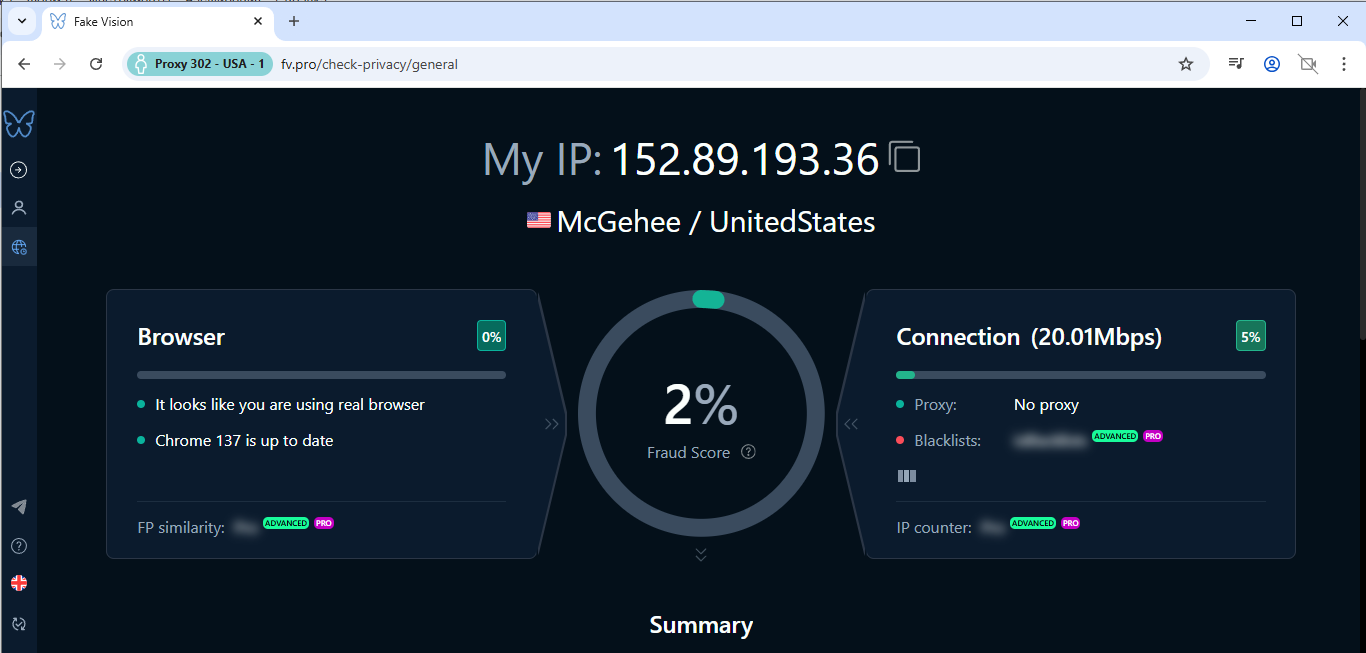Select the globe privacy check sidebar icon
This screenshot has width=1366, height=653.
pyautogui.click(x=18, y=247)
